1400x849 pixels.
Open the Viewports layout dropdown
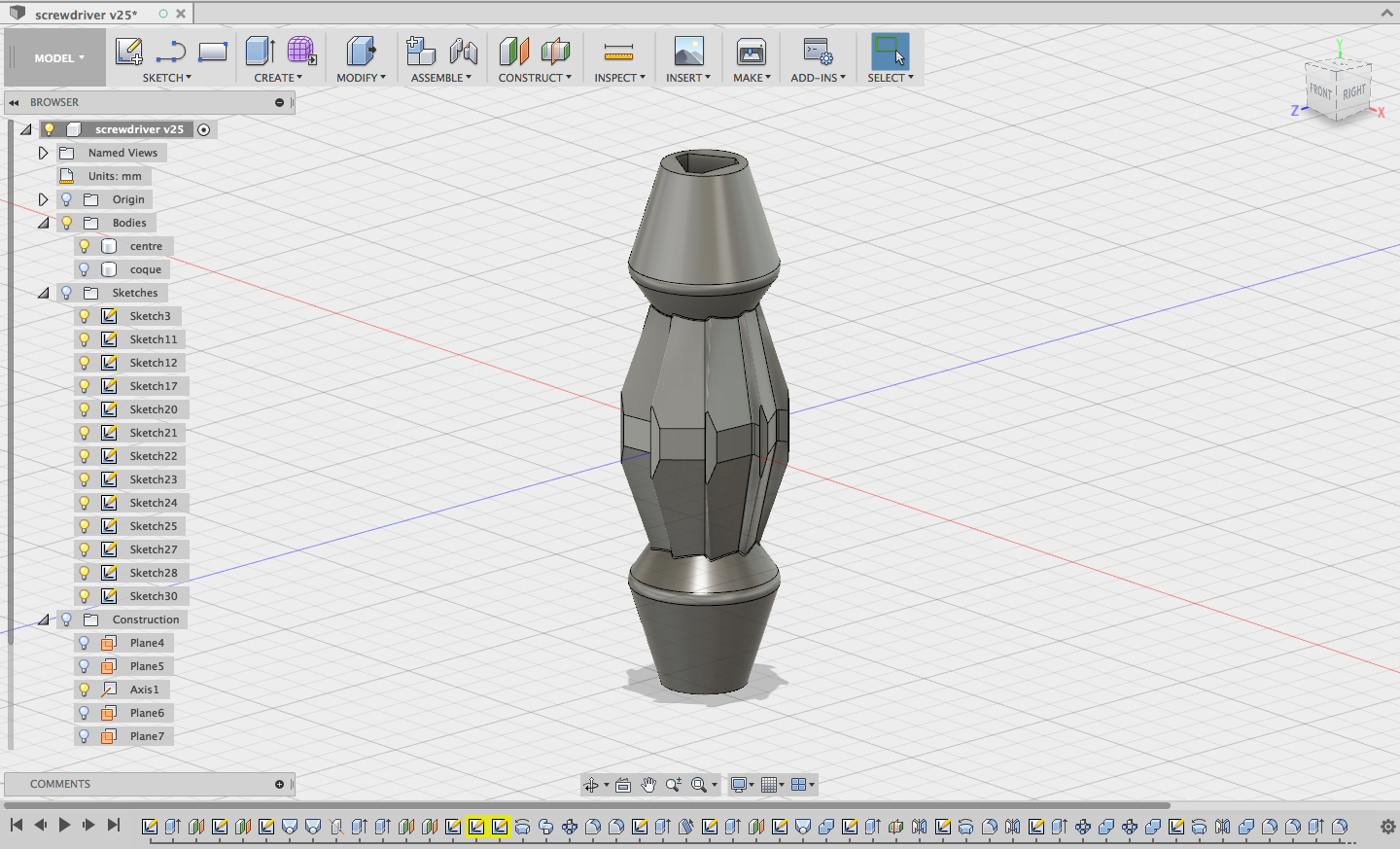[x=803, y=785]
